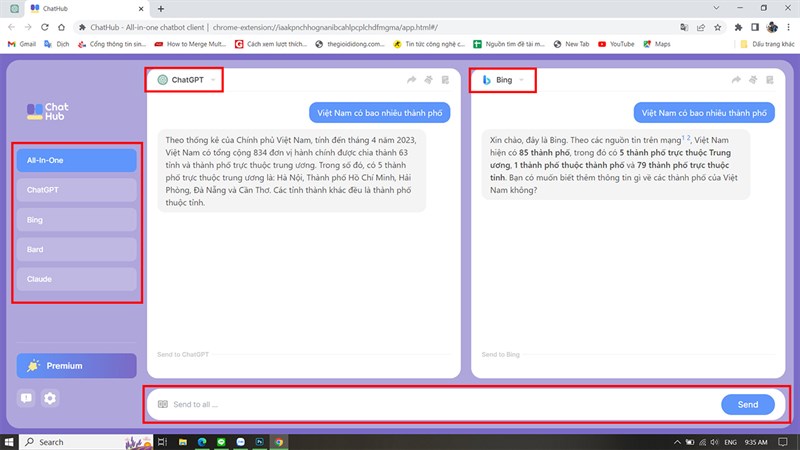Open Chrome tab search chevron
Image resolution: width=800 pixels, height=450 pixels.
click(x=716, y=8)
